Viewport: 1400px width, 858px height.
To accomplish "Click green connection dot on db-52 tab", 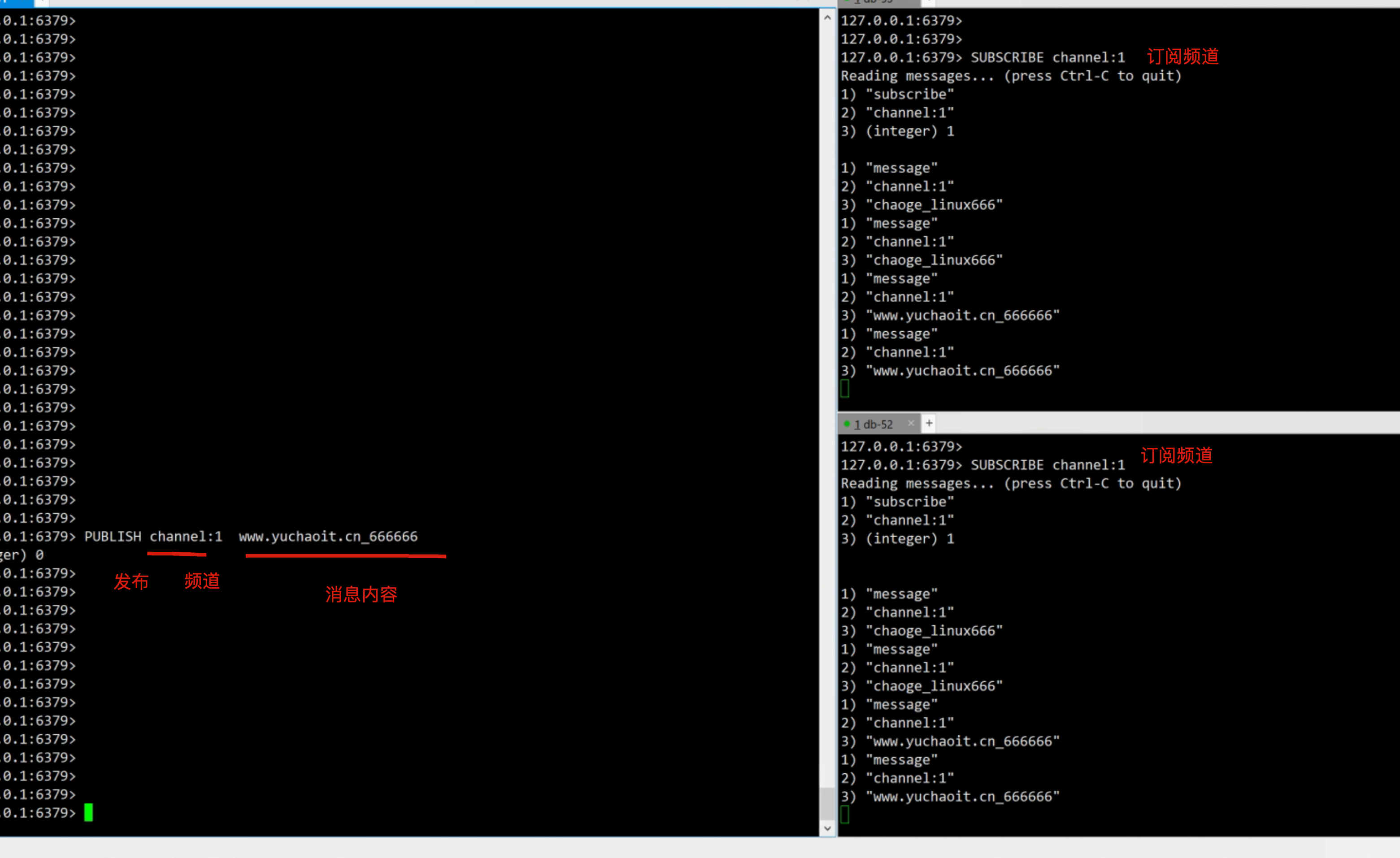I will click(x=847, y=424).
